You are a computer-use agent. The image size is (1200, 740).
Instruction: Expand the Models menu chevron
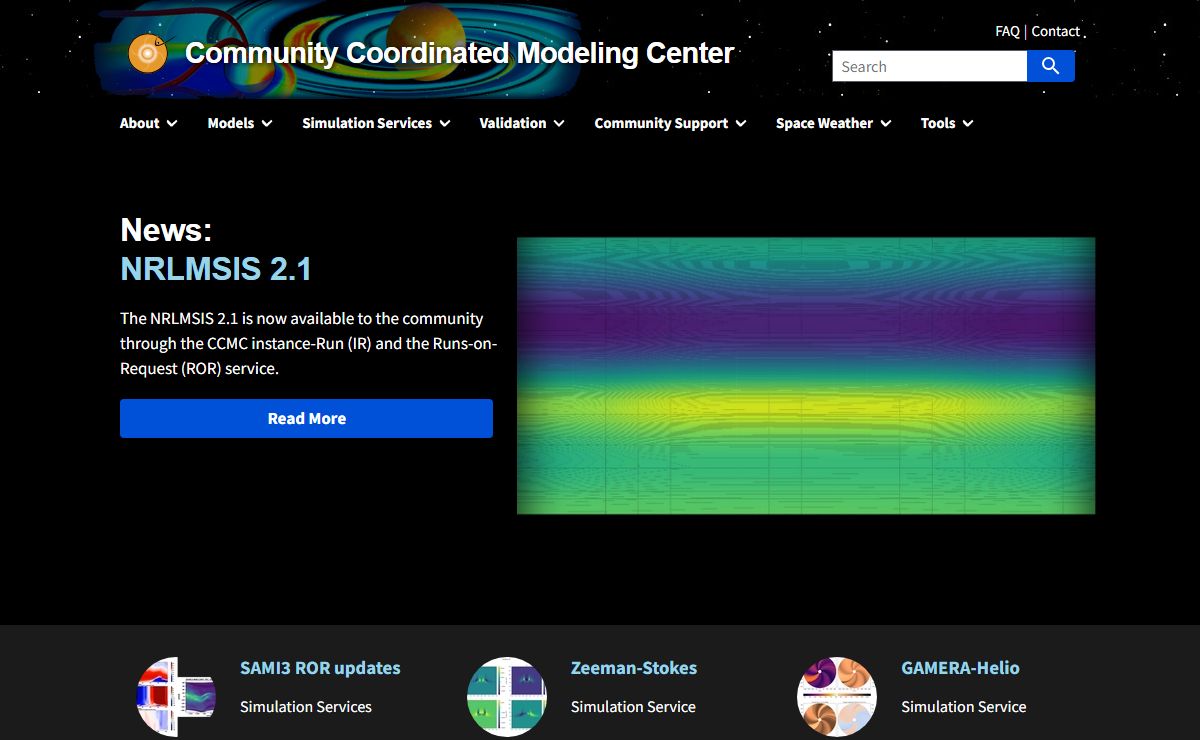[267, 123]
